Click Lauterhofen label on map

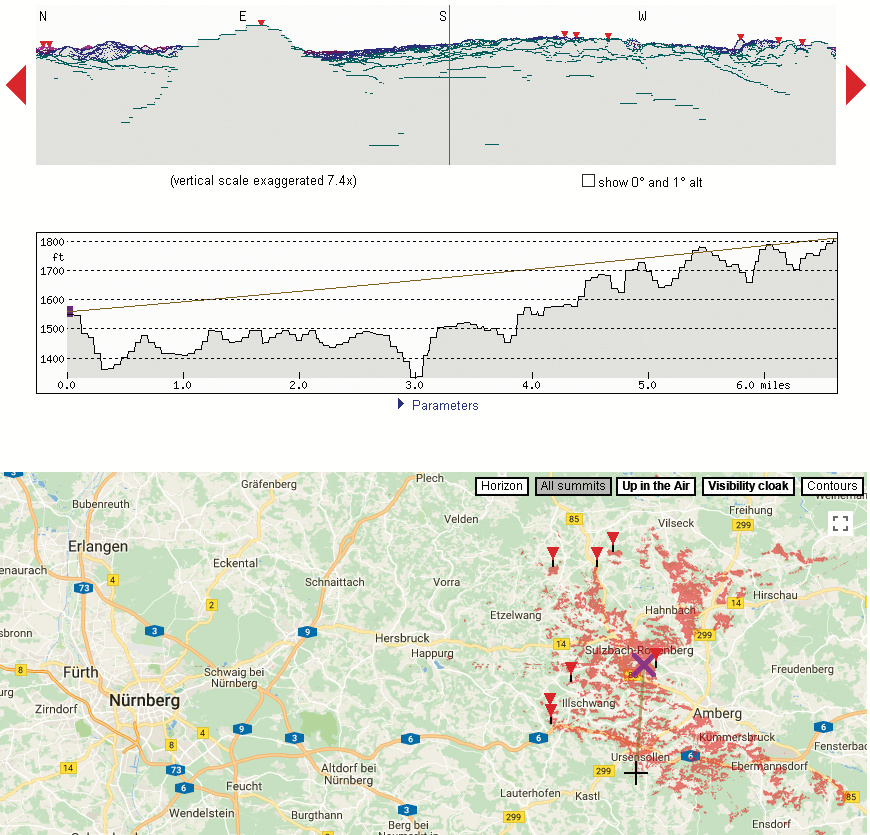(x=530, y=793)
